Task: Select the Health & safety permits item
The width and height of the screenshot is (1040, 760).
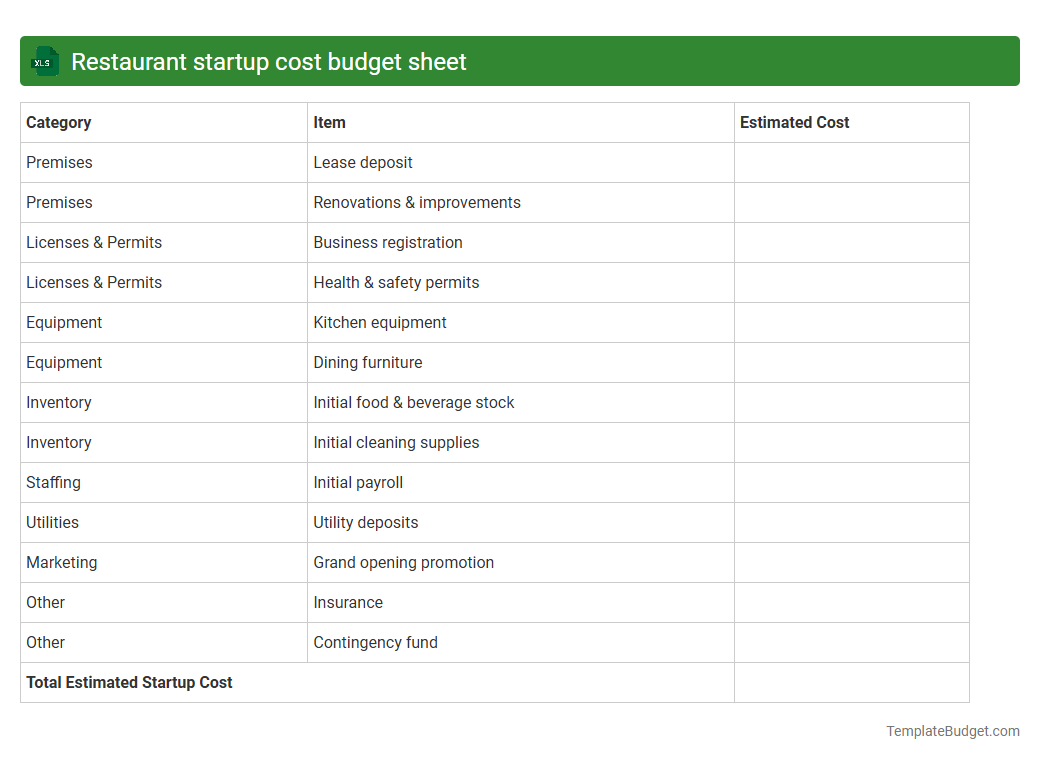Action: point(396,282)
